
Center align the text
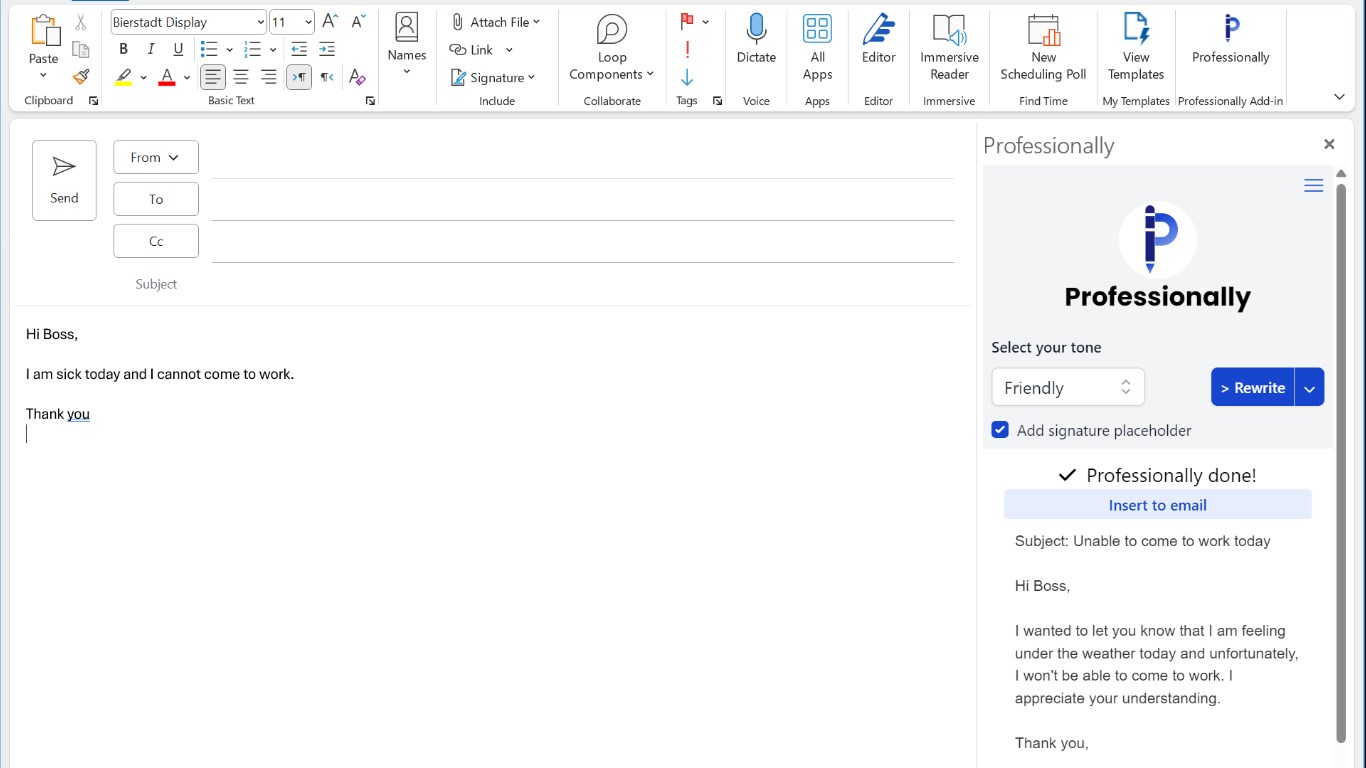(241, 77)
